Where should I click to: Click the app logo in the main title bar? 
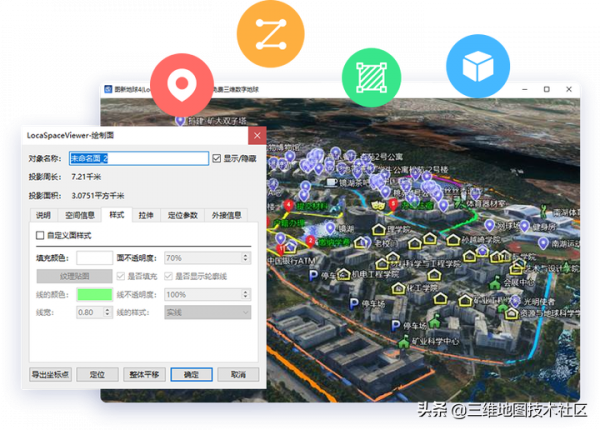pyautogui.click(x=108, y=89)
